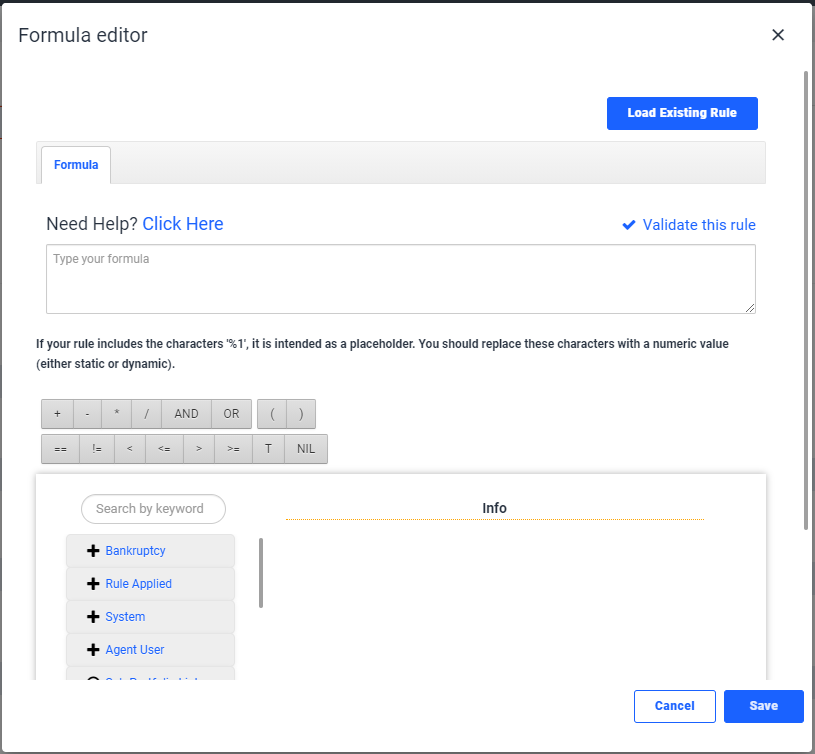Screen dimensions: 815x754
Task: Expand Bankruptcy with its plus icon
Action: 93,551
